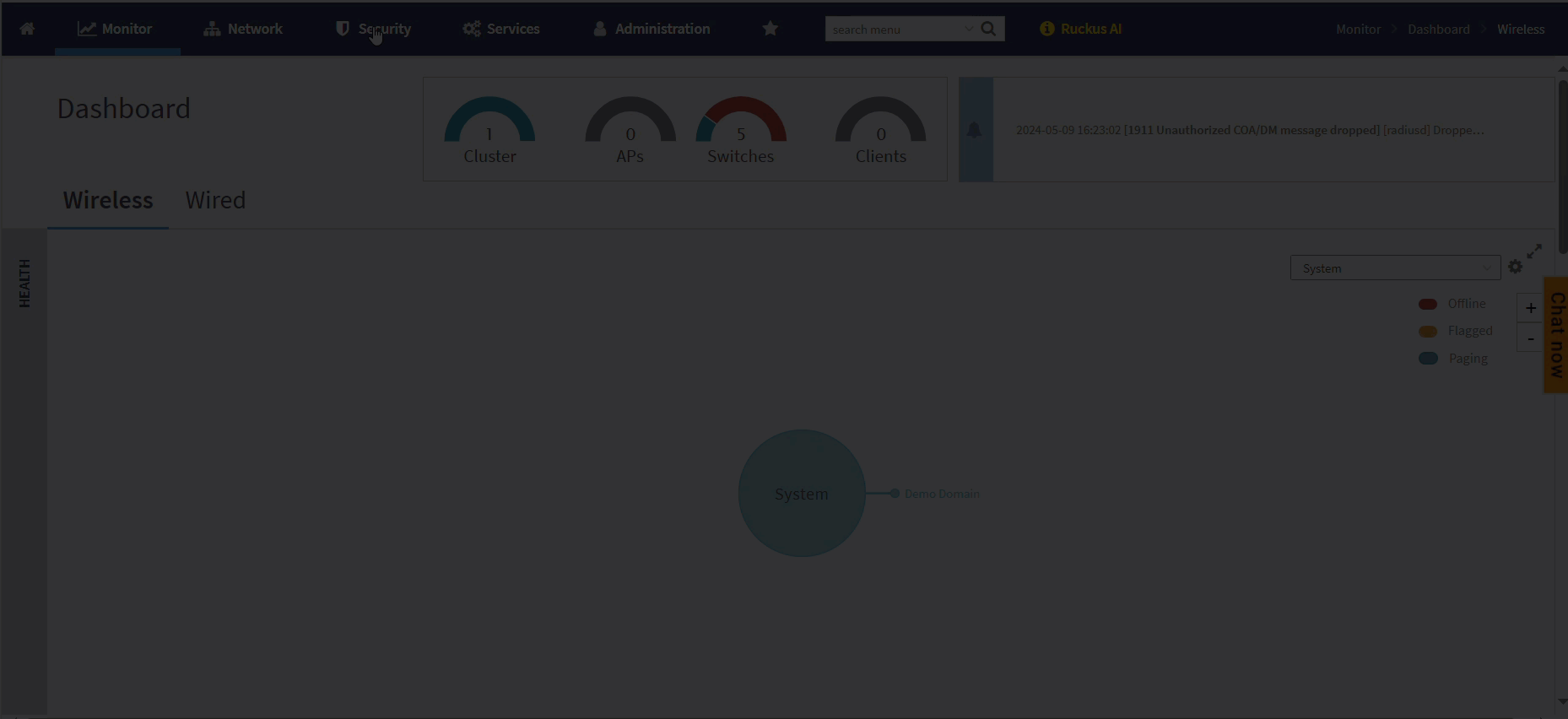The width and height of the screenshot is (1568, 719).
Task: Open the Security menu
Action: click(x=373, y=29)
